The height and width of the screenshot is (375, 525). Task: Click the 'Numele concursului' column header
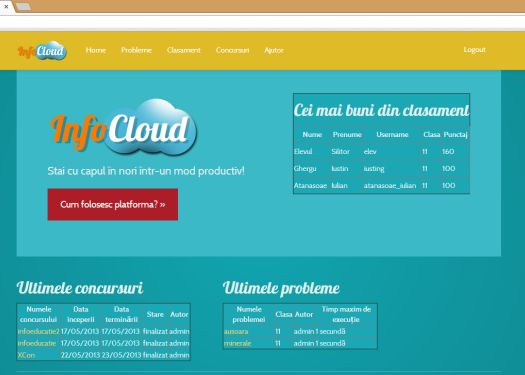[x=39, y=314]
